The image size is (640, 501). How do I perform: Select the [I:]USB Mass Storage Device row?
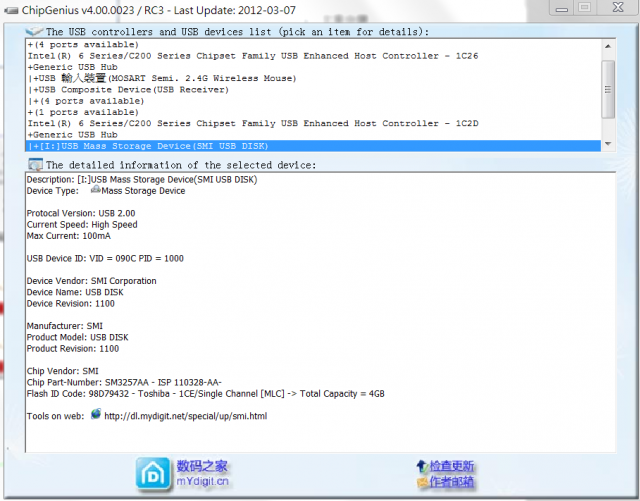tap(313, 146)
